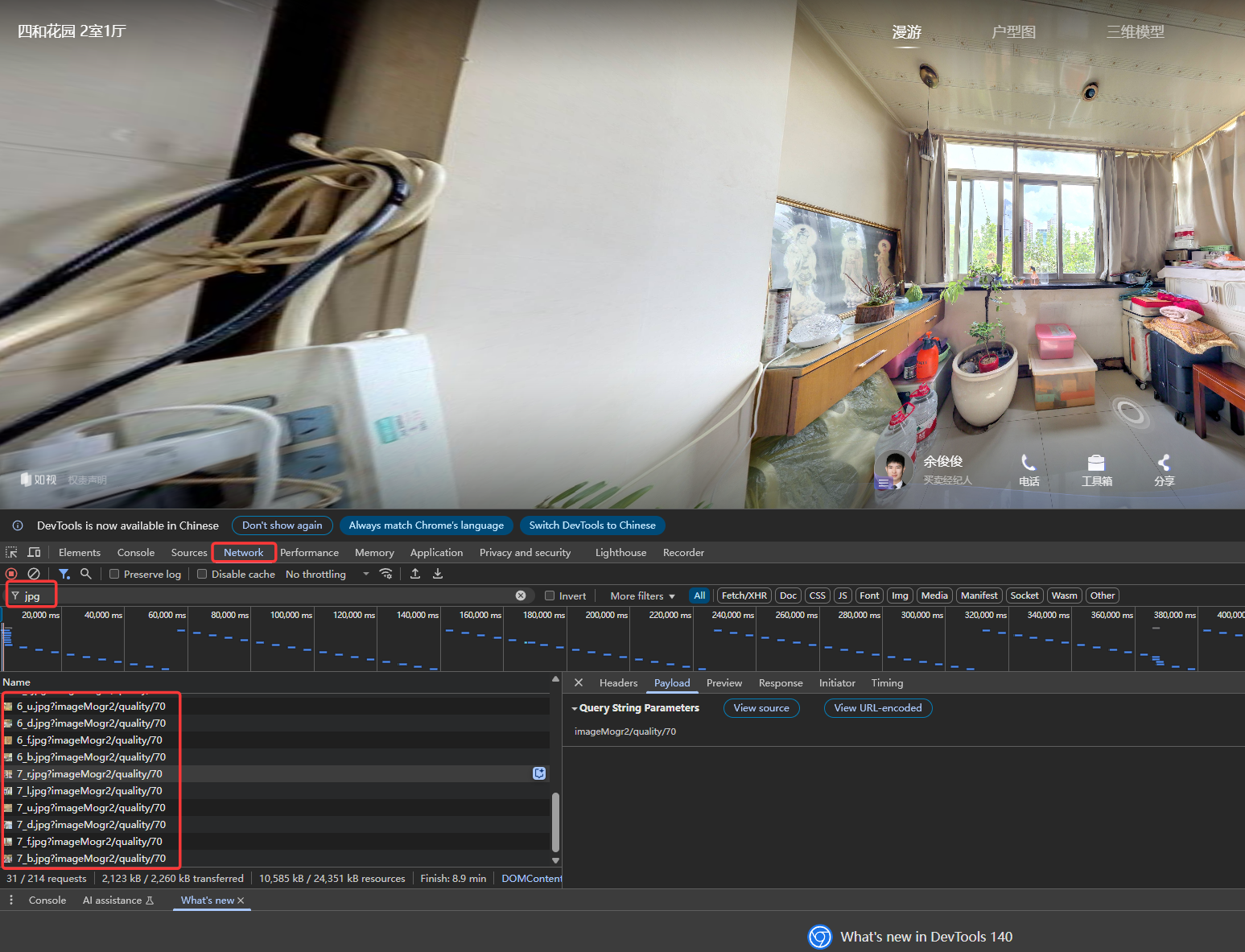Viewport: 1245px width, 952px height.
Task: Clear the network log
Action: pyautogui.click(x=34, y=574)
